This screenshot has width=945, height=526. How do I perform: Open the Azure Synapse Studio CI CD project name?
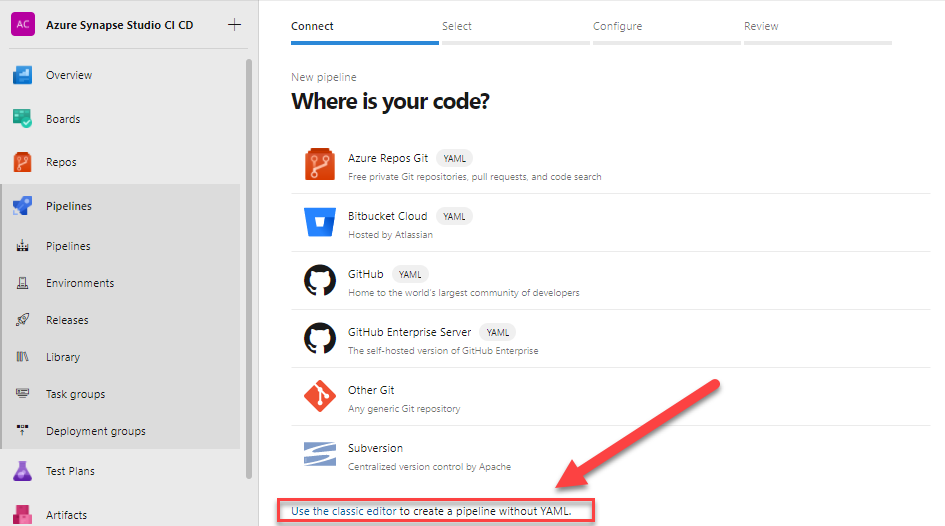coord(119,25)
